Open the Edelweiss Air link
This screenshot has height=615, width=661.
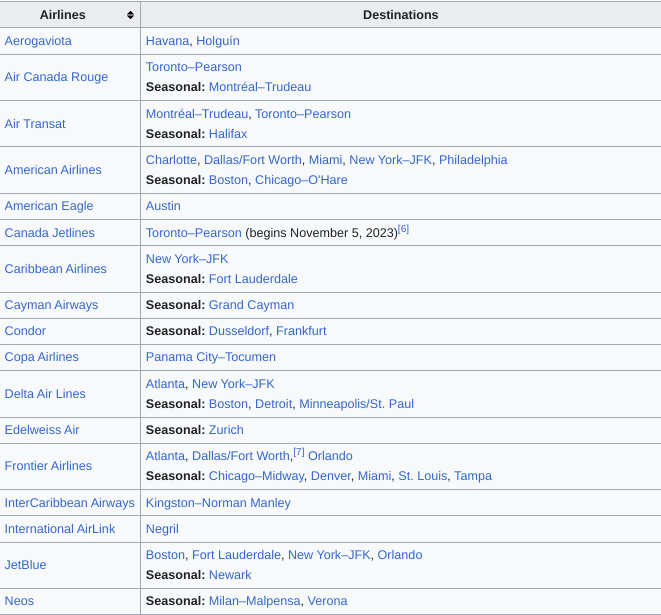(42, 430)
